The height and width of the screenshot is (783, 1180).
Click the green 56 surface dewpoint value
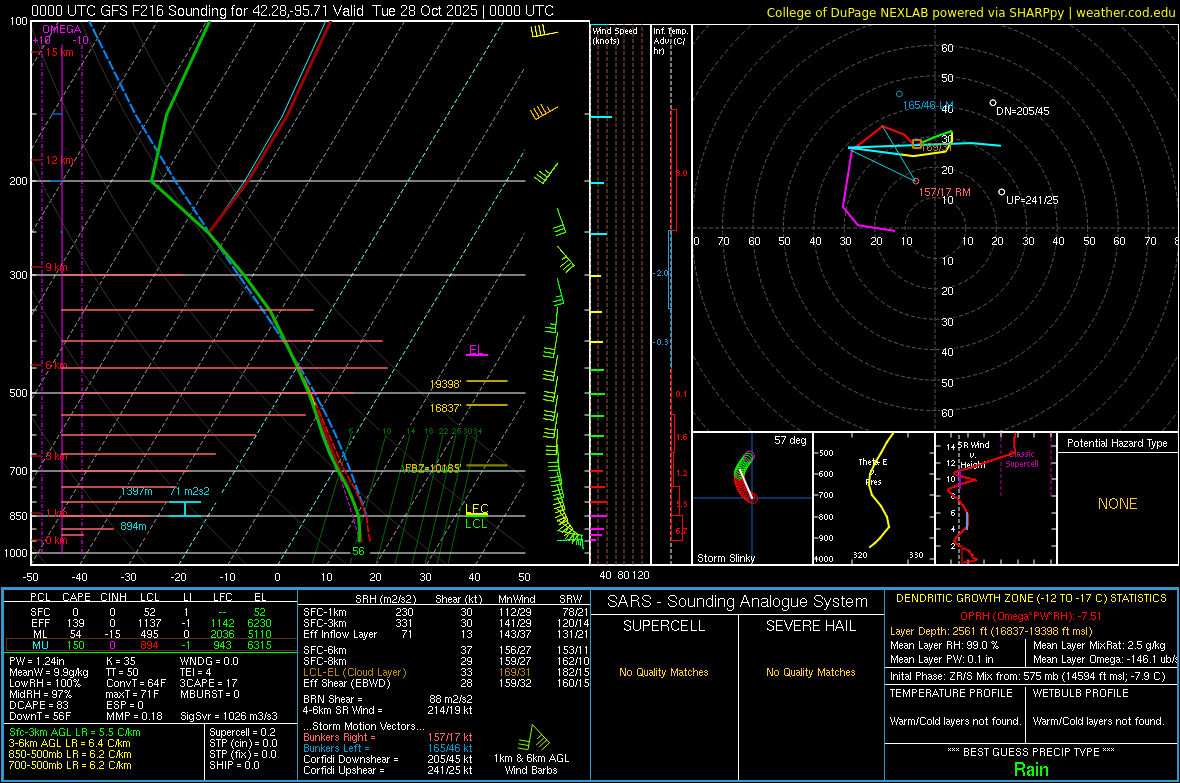[x=358, y=551]
